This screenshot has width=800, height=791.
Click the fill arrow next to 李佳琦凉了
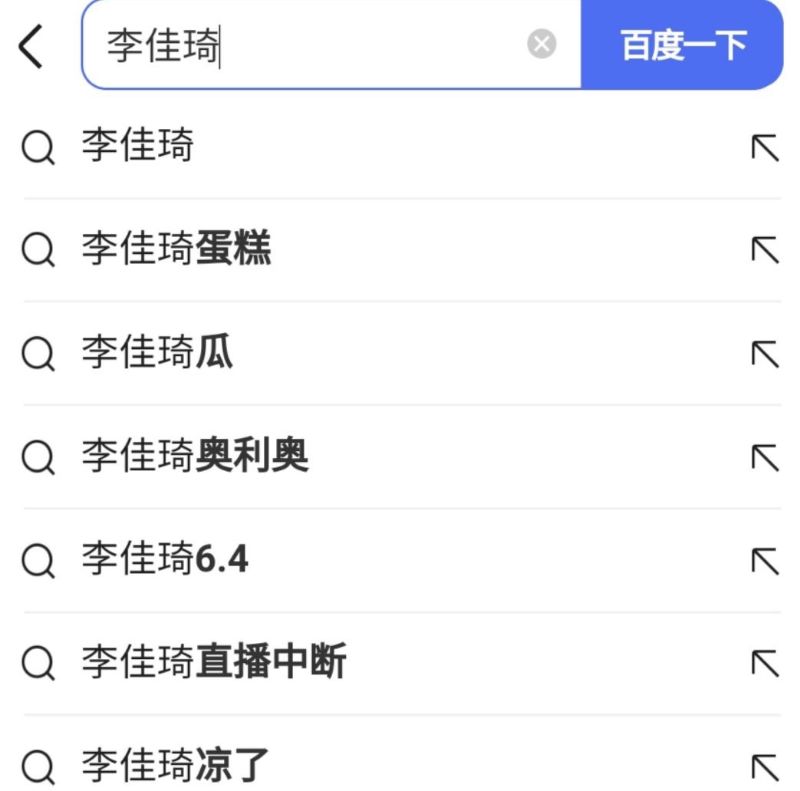[764, 765]
